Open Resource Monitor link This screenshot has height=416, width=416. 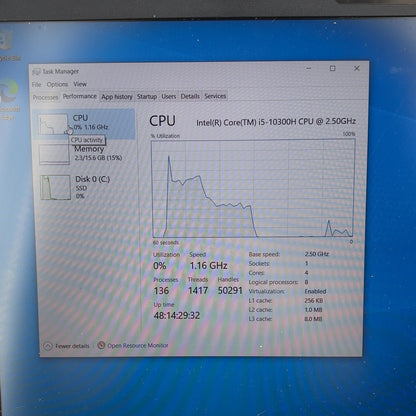click(138, 345)
